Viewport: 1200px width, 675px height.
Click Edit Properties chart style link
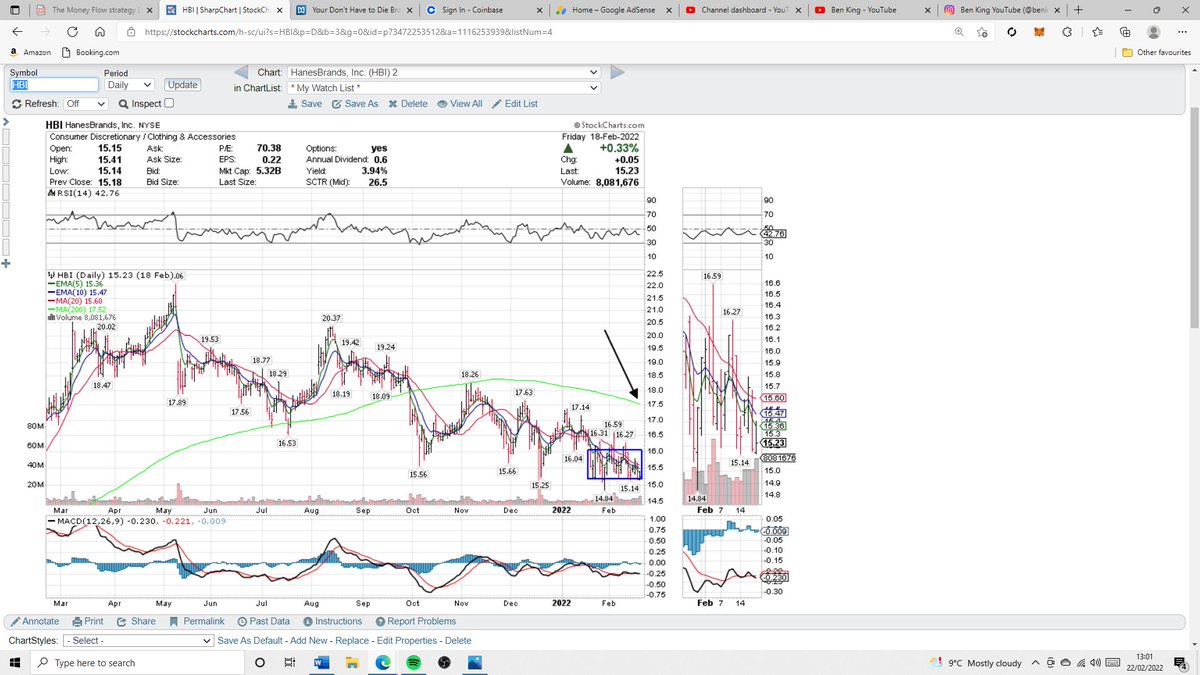click(x=407, y=640)
